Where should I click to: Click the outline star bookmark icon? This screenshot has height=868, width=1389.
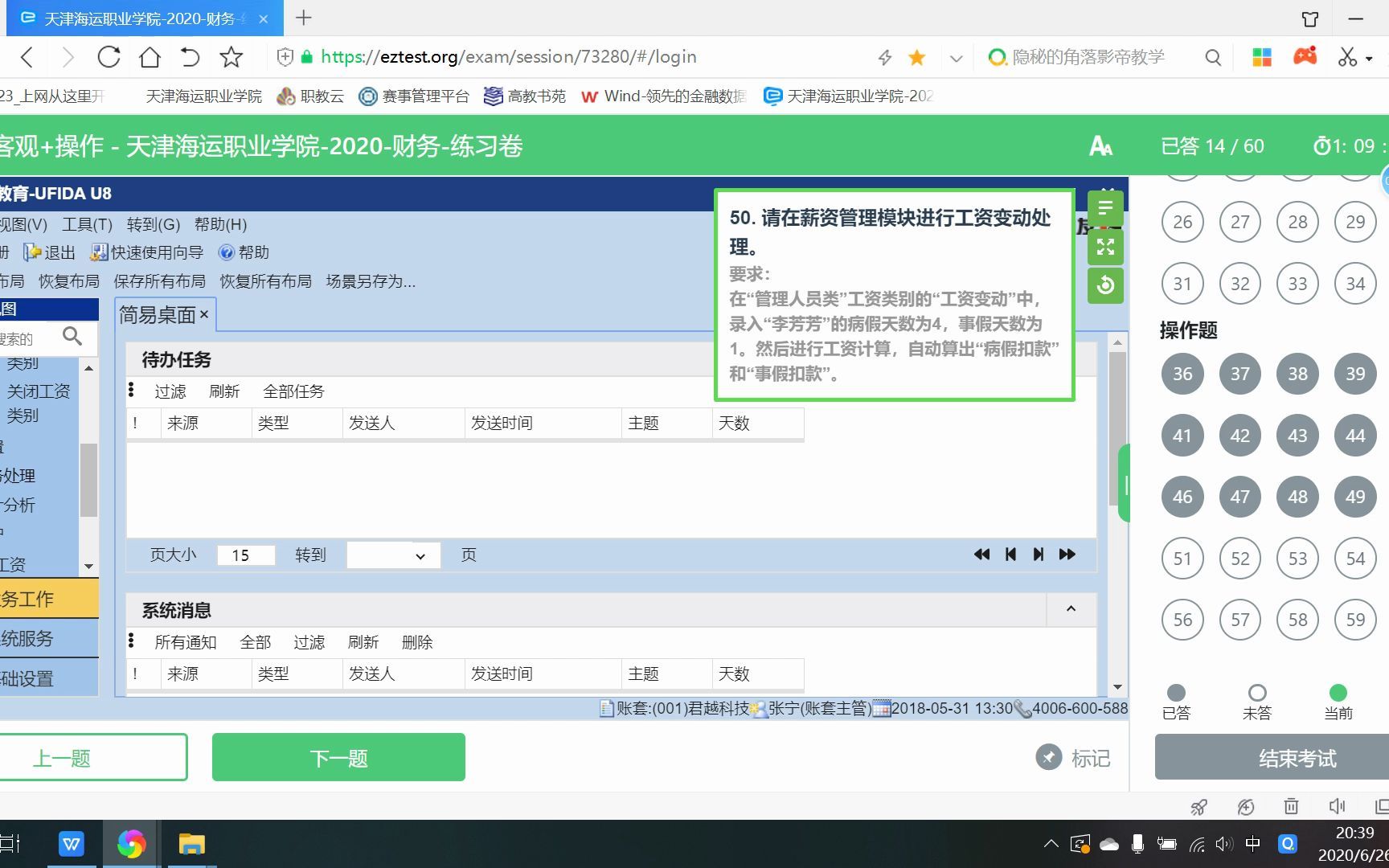pyautogui.click(x=231, y=57)
